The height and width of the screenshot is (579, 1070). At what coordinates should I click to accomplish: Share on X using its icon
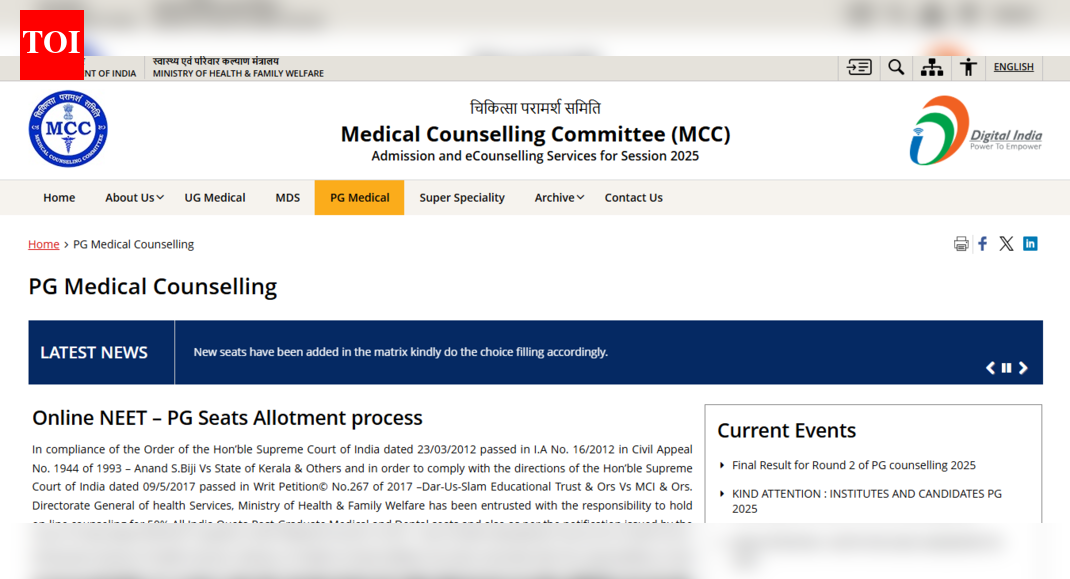[x=1006, y=243]
